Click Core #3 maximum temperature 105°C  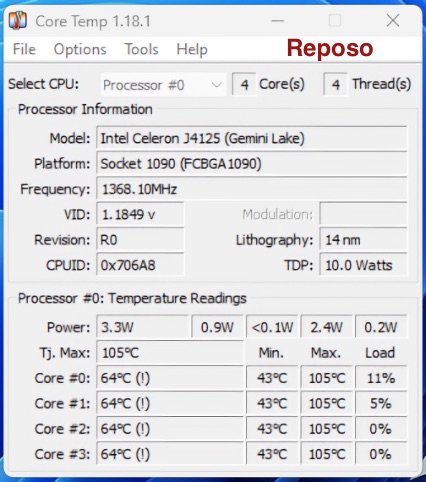[x=327, y=454]
